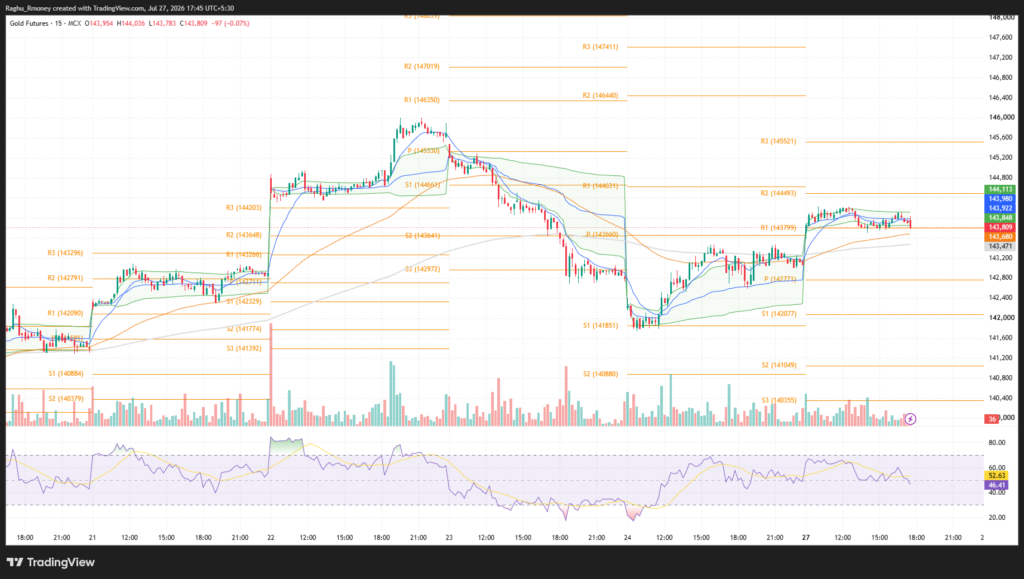Image resolution: width=1024 pixels, height=579 pixels.
Task: Click the orange 143,680 price label
Action: 1000,236
